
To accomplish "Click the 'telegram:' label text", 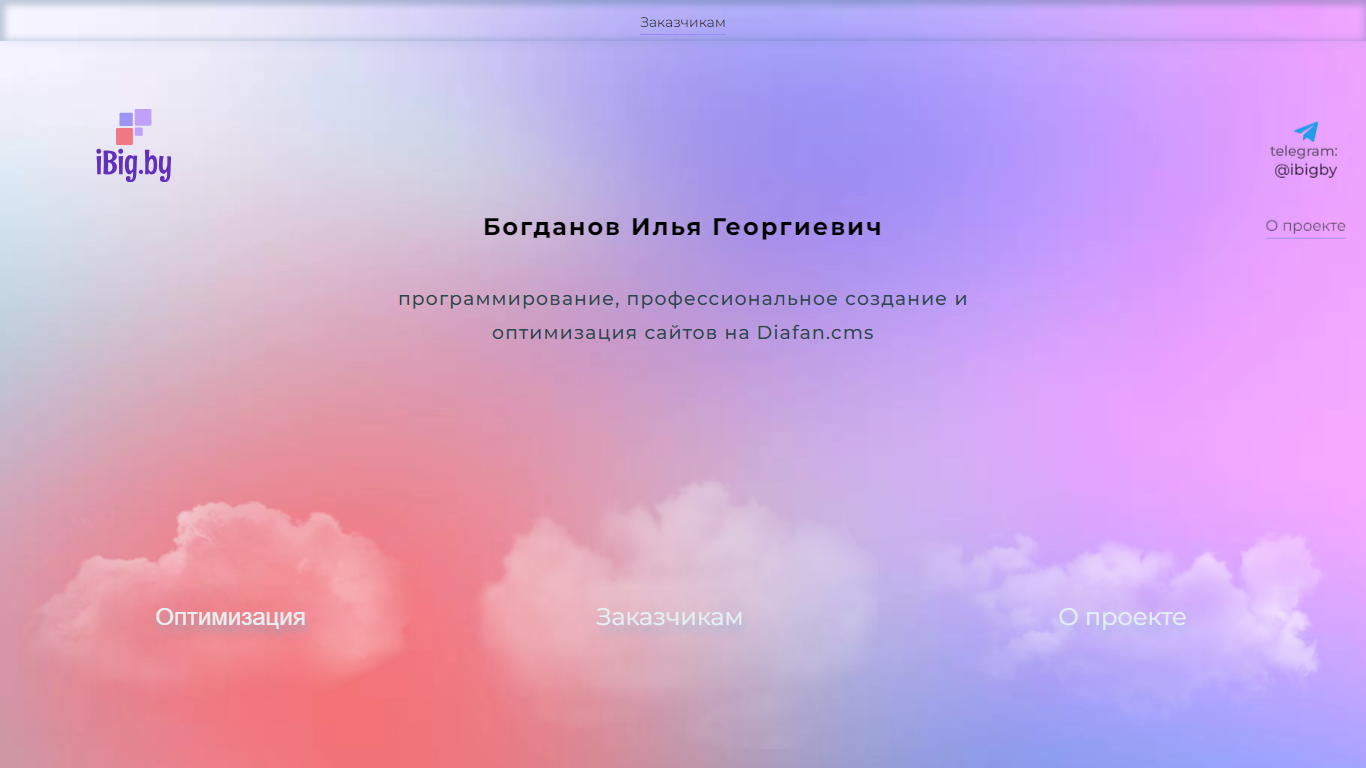I will tap(1304, 151).
